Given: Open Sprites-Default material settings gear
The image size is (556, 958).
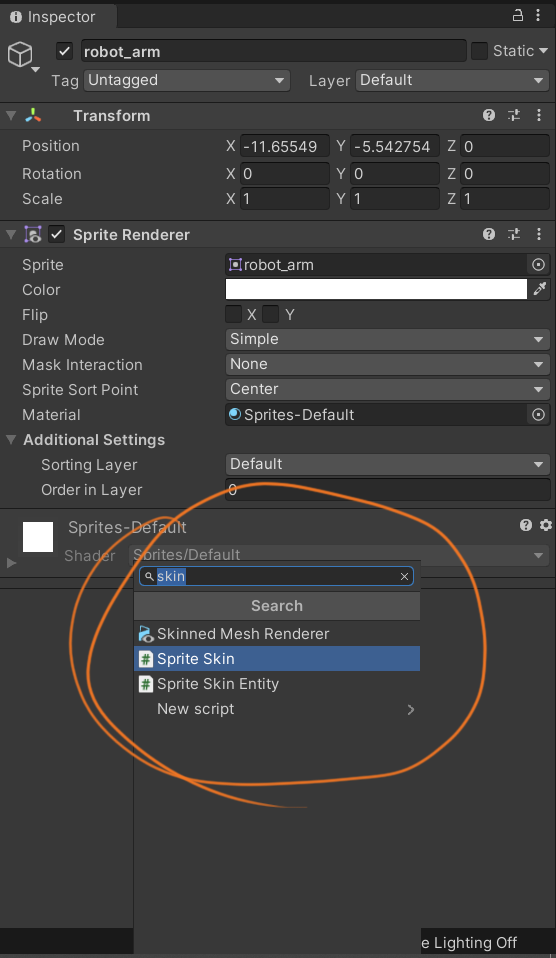Looking at the screenshot, I should (x=546, y=525).
